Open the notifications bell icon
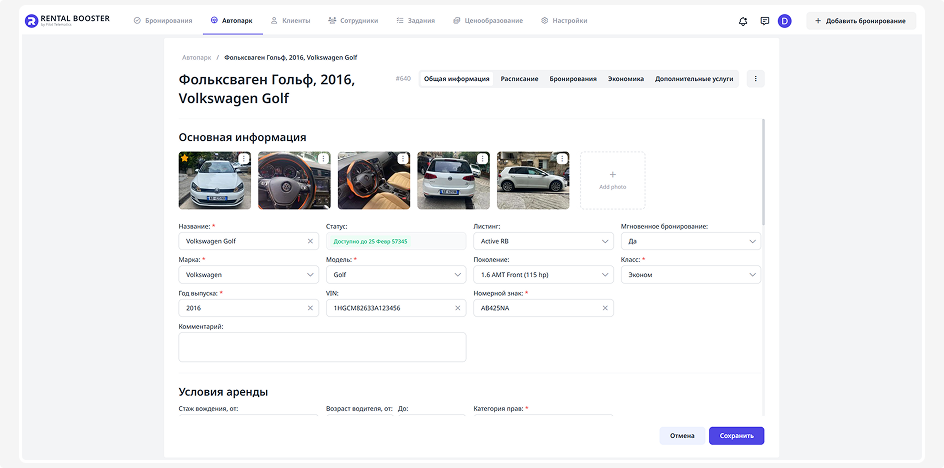The image size is (944, 468). (x=743, y=21)
